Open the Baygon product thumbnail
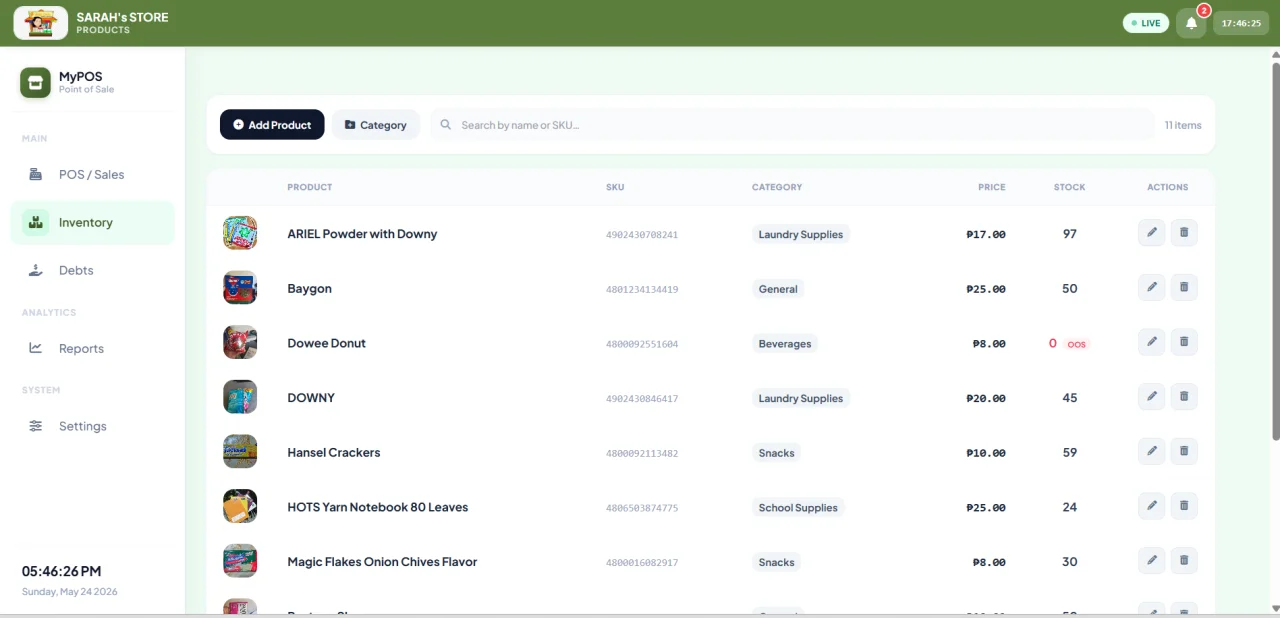 pos(240,288)
